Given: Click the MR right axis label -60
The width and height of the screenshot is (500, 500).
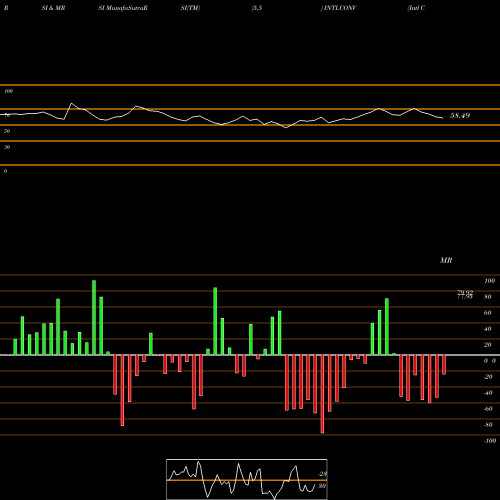Looking at the screenshot, I should (x=488, y=409).
